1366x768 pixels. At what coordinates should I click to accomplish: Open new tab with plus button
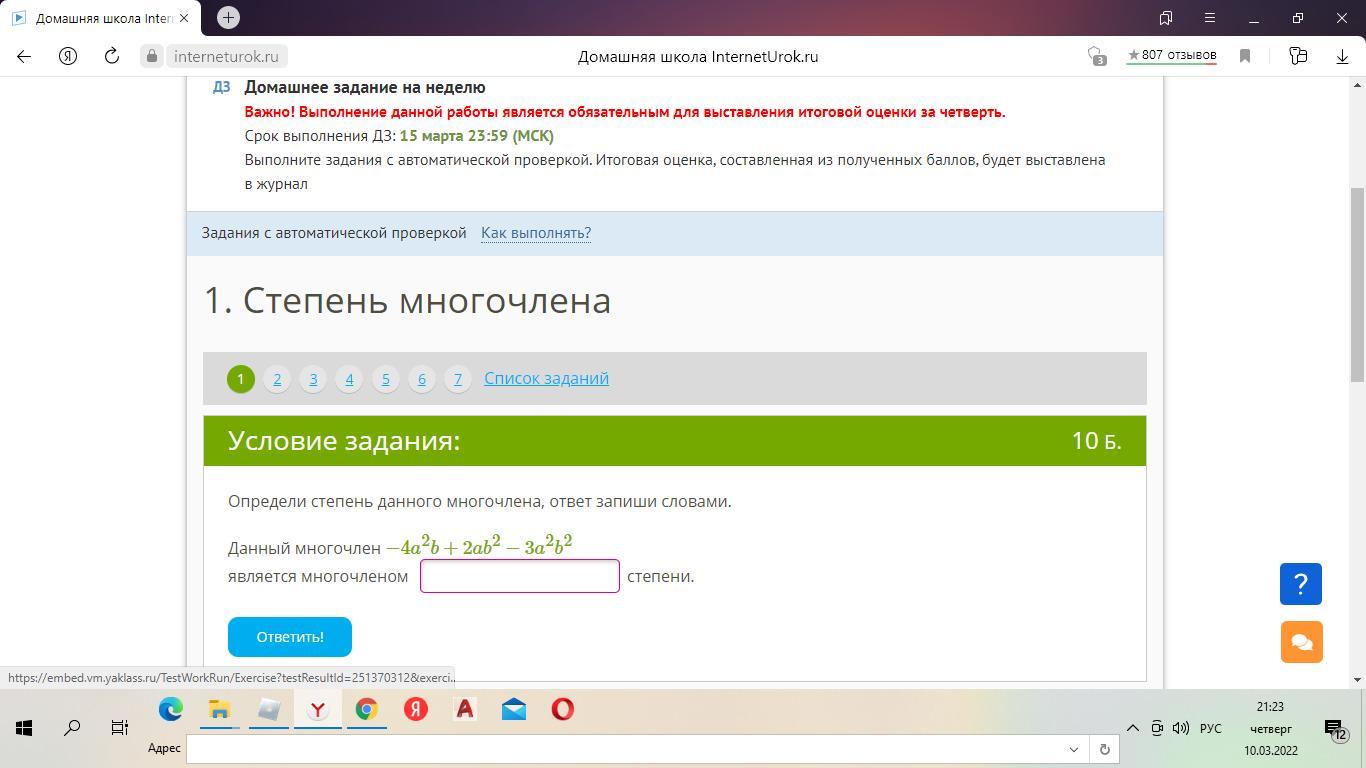[228, 18]
